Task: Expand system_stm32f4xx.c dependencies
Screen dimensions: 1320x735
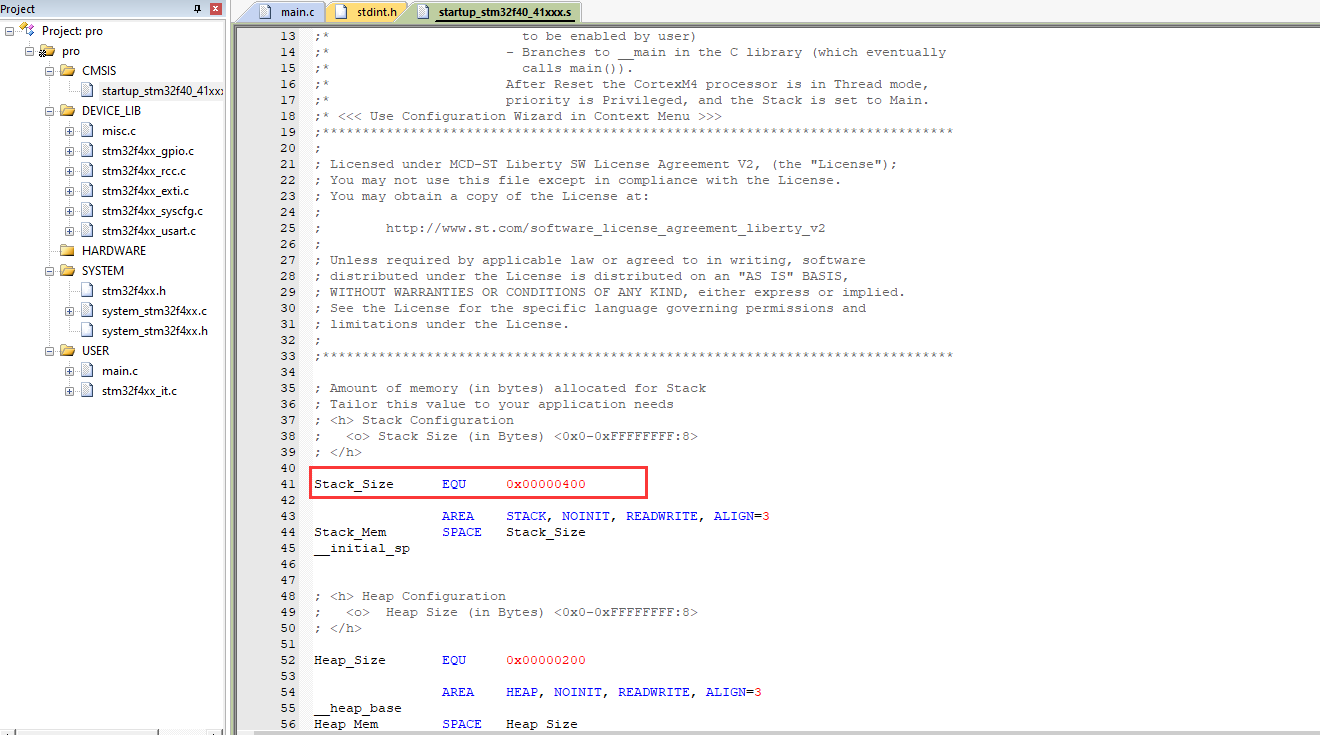Action: click(x=70, y=311)
